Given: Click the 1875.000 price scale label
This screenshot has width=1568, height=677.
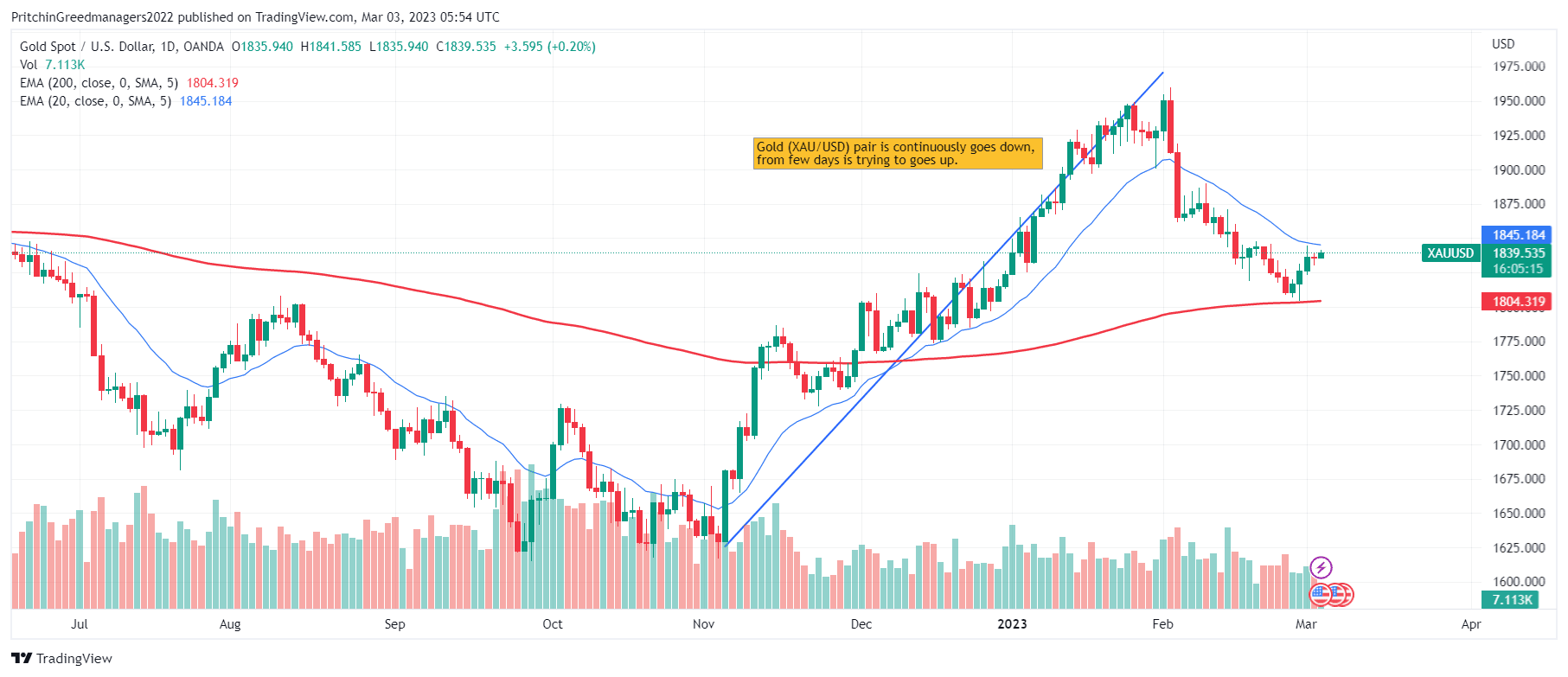Looking at the screenshot, I should pos(1519,204).
